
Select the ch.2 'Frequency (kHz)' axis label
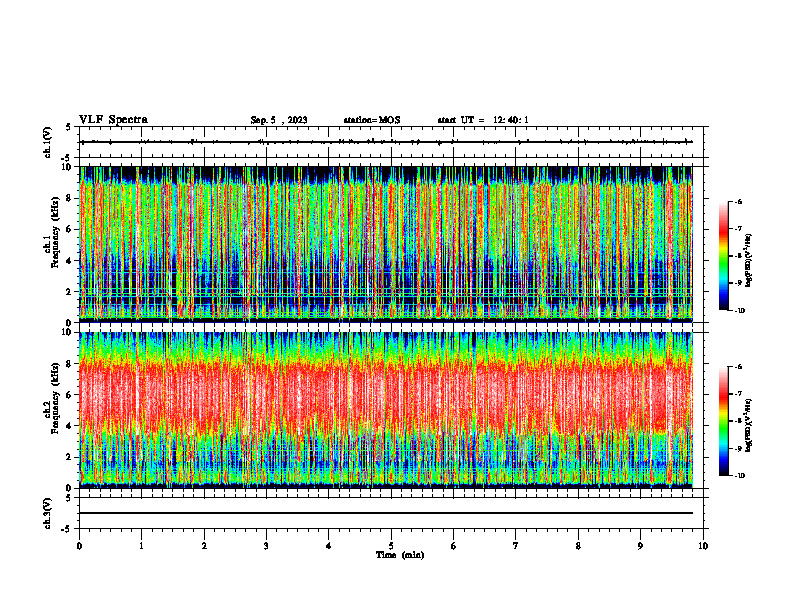tap(55, 398)
